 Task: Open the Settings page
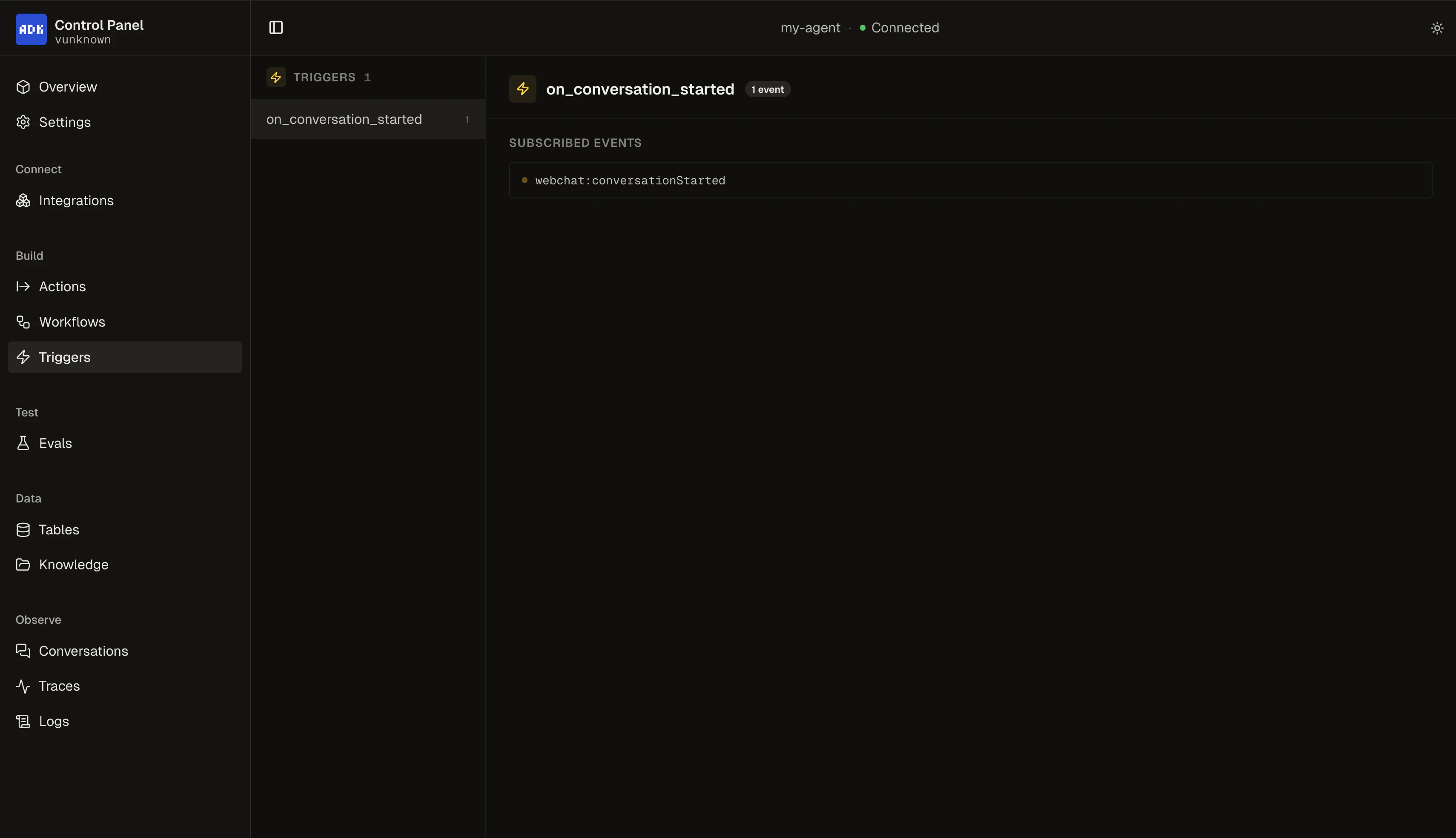[64, 121]
